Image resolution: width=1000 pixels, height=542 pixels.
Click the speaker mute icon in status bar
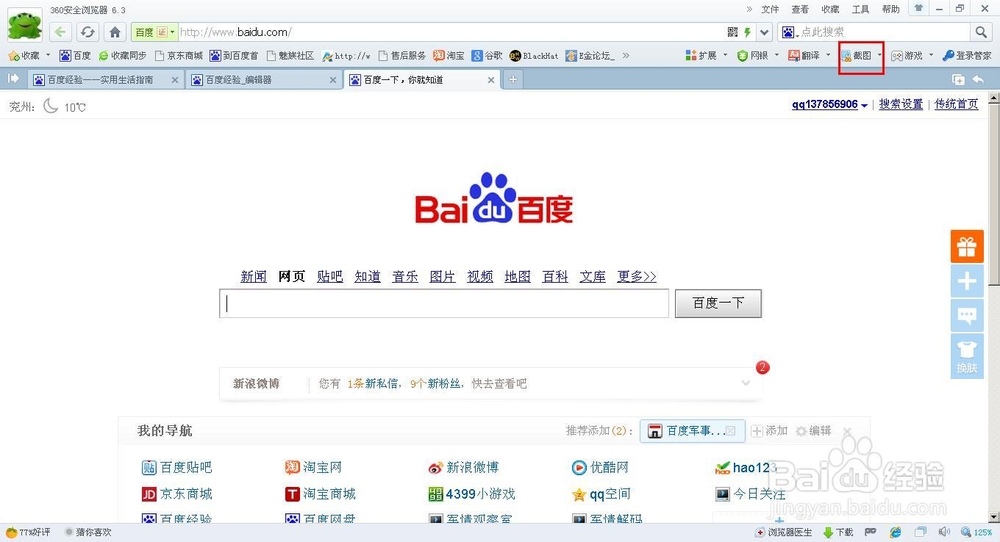tap(945, 532)
